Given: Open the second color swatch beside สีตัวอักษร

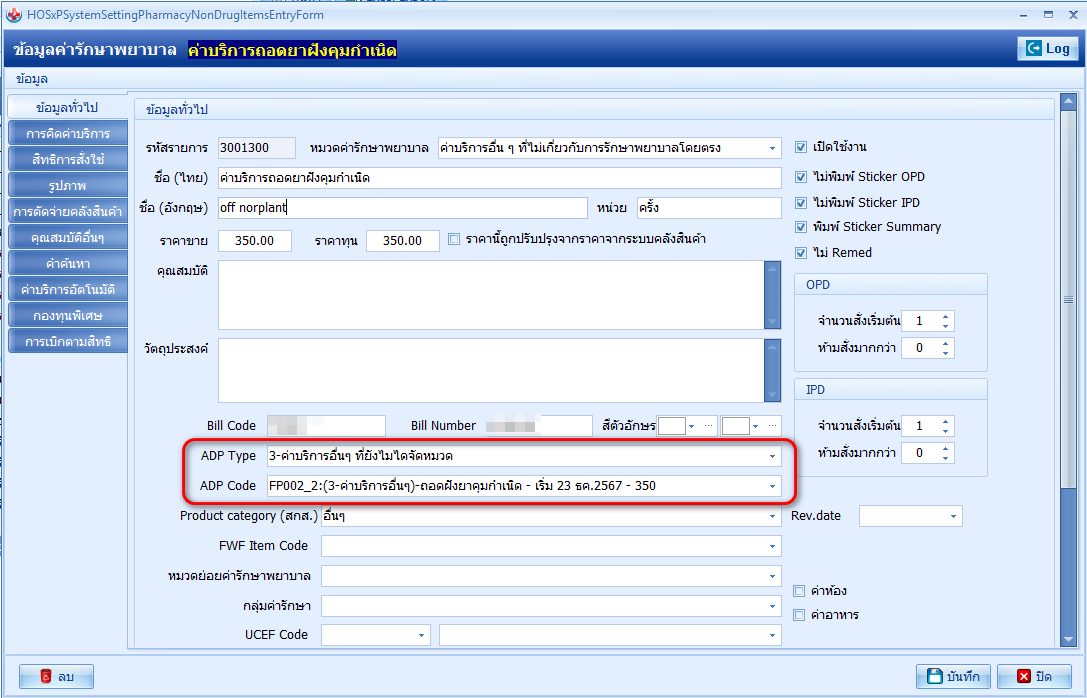Looking at the screenshot, I should (x=736, y=426).
